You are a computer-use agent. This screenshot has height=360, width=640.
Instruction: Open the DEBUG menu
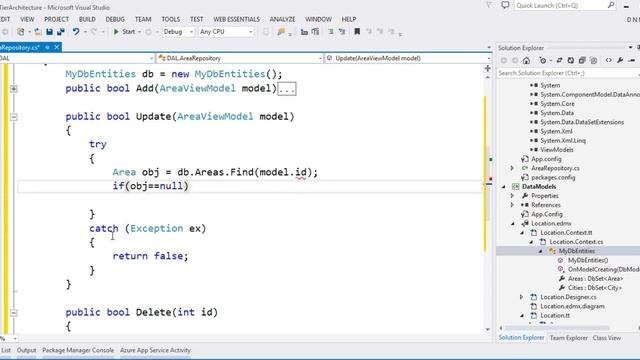pos(115,19)
